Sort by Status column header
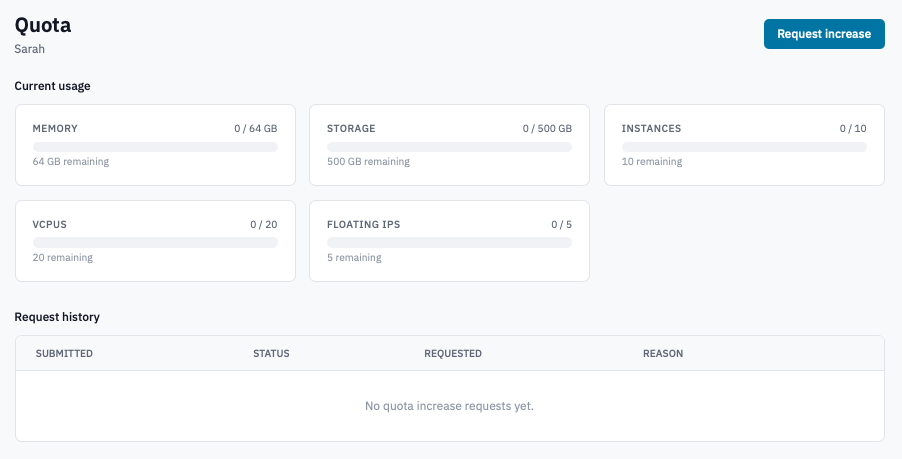The image size is (902, 459). tap(271, 353)
